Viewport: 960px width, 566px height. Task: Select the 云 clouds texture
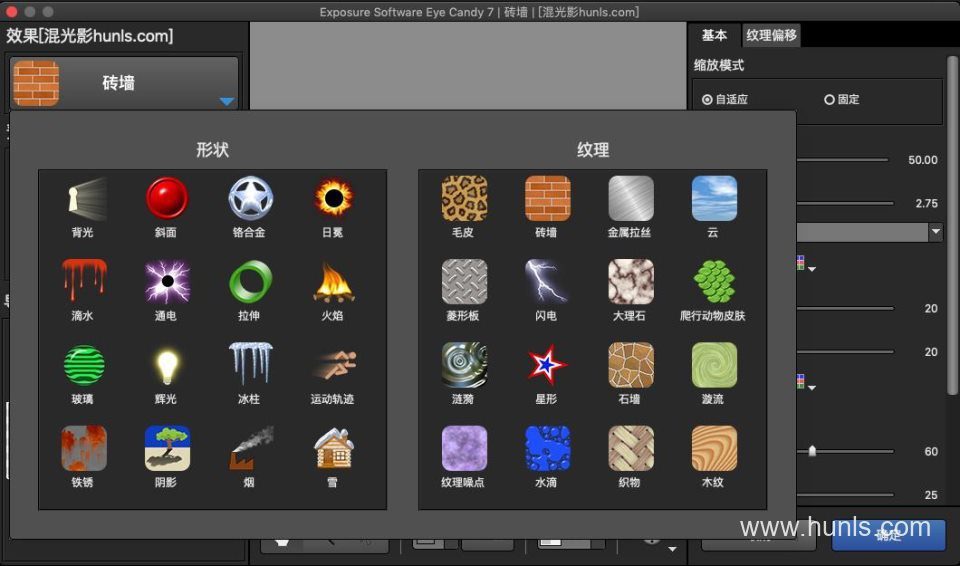pos(714,198)
